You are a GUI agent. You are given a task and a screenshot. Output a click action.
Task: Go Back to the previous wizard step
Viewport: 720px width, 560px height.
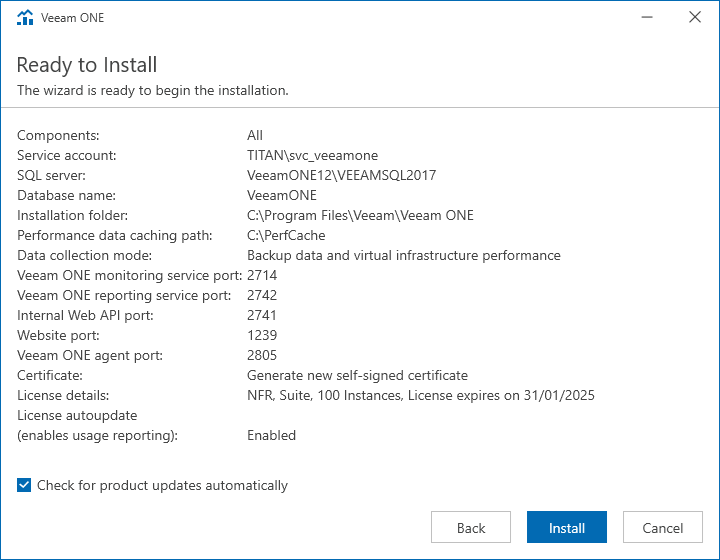pyautogui.click(x=471, y=527)
